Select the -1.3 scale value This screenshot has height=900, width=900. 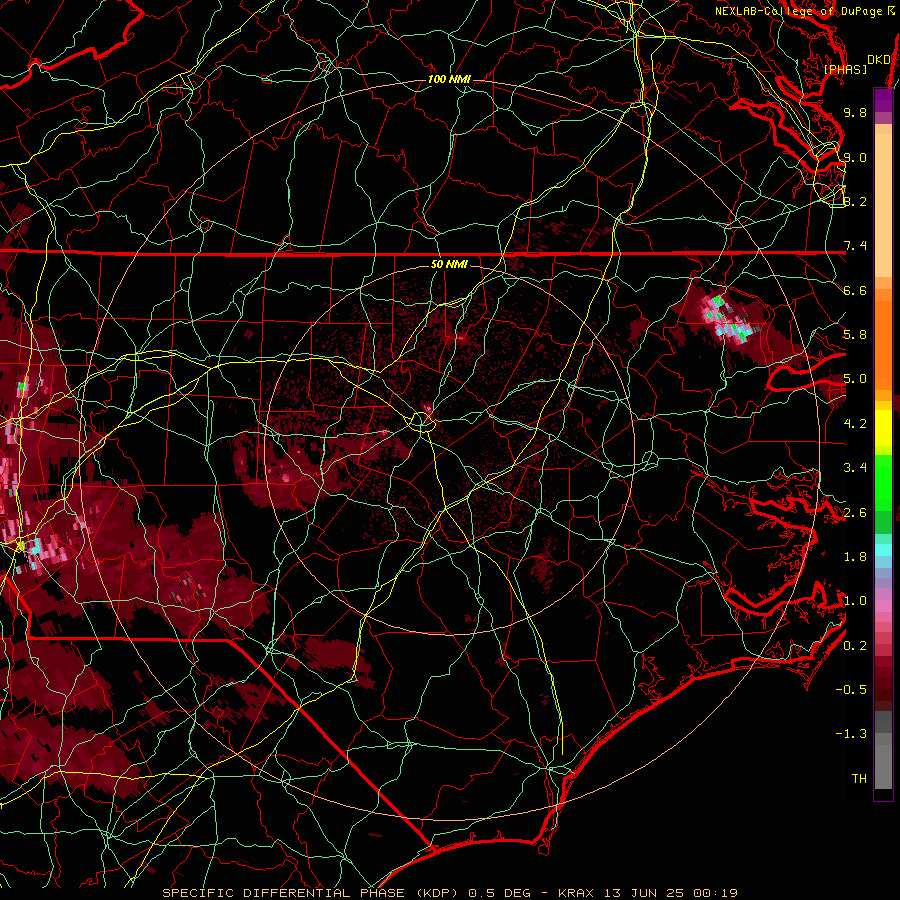click(x=851, y=734)
